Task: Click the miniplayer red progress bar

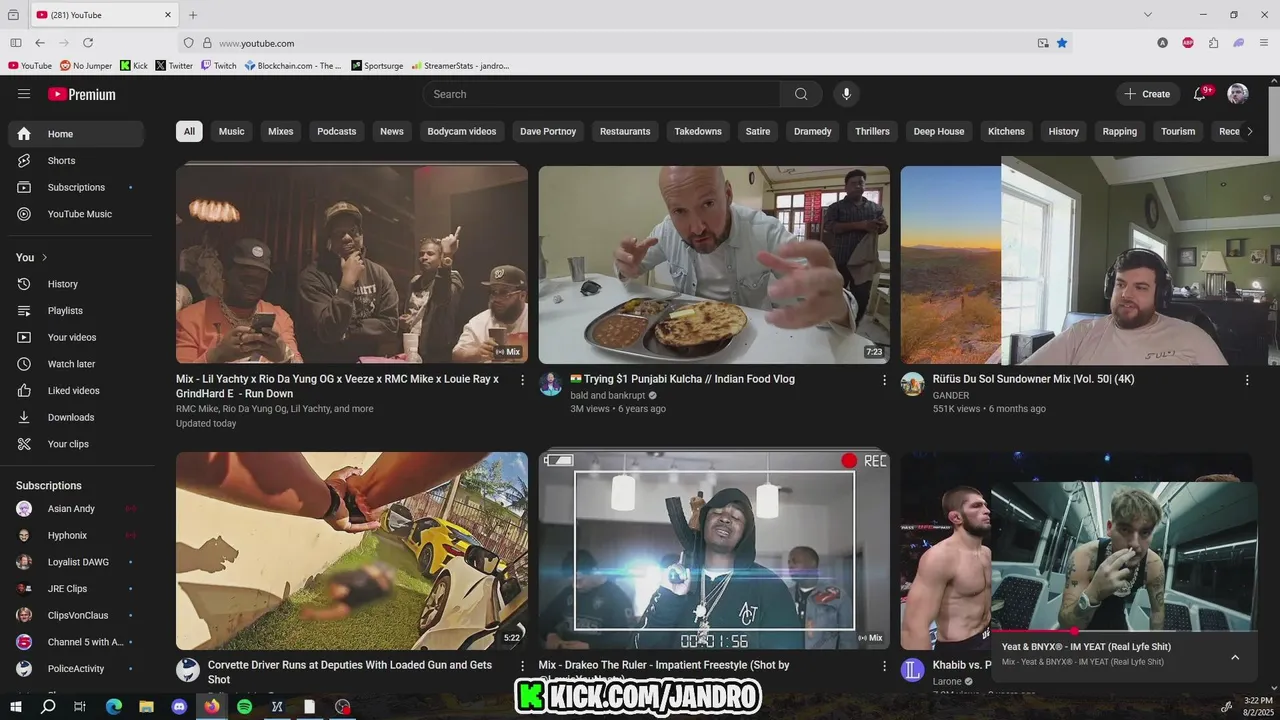Action: (x=1123, y=631)
